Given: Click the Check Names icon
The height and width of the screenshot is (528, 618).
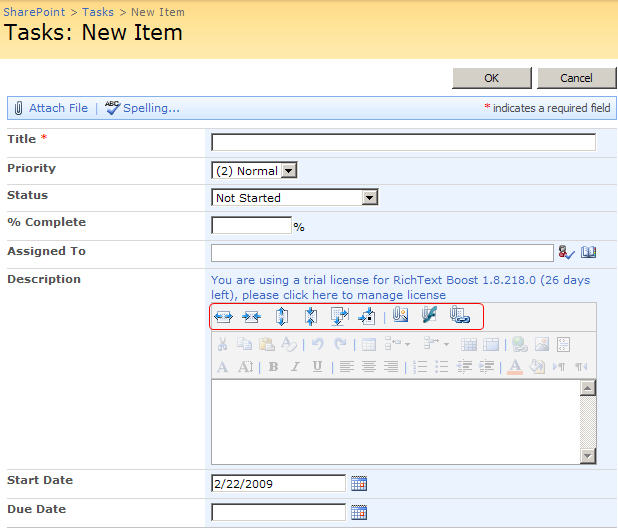Looking at the screenshot, I should coord(567,252).
